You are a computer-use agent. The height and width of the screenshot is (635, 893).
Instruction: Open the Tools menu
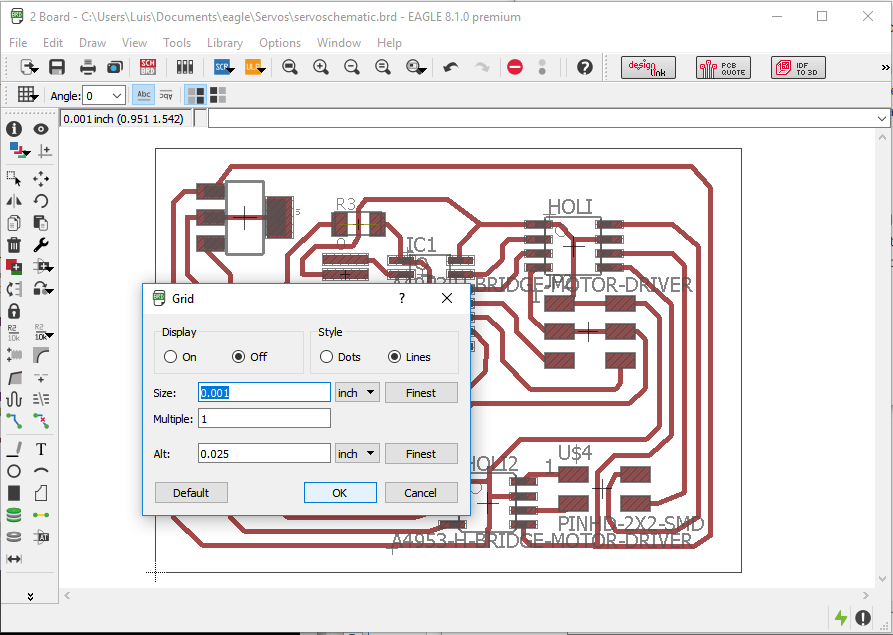pyautogui.click(x=177, y=43)
